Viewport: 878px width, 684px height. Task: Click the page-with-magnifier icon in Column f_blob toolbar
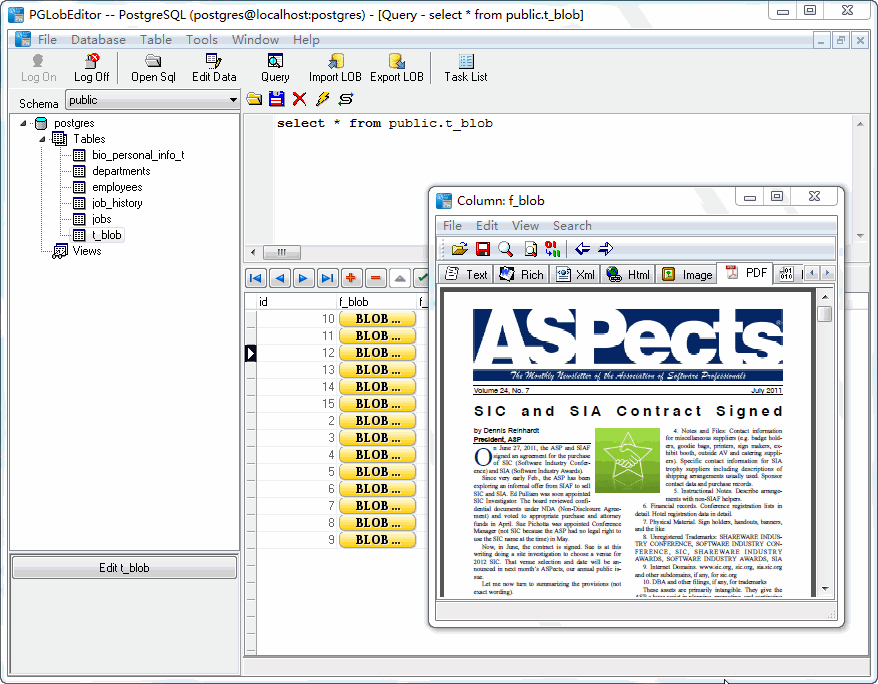pyautogui.click(x=530, y=249)
